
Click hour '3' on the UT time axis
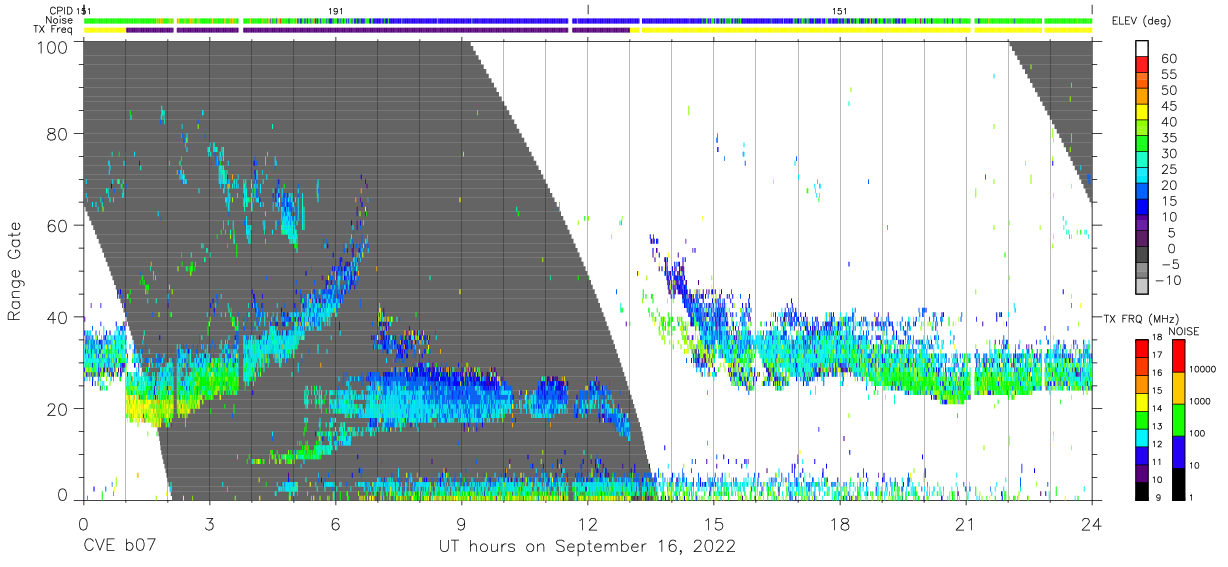click(209, 524)
